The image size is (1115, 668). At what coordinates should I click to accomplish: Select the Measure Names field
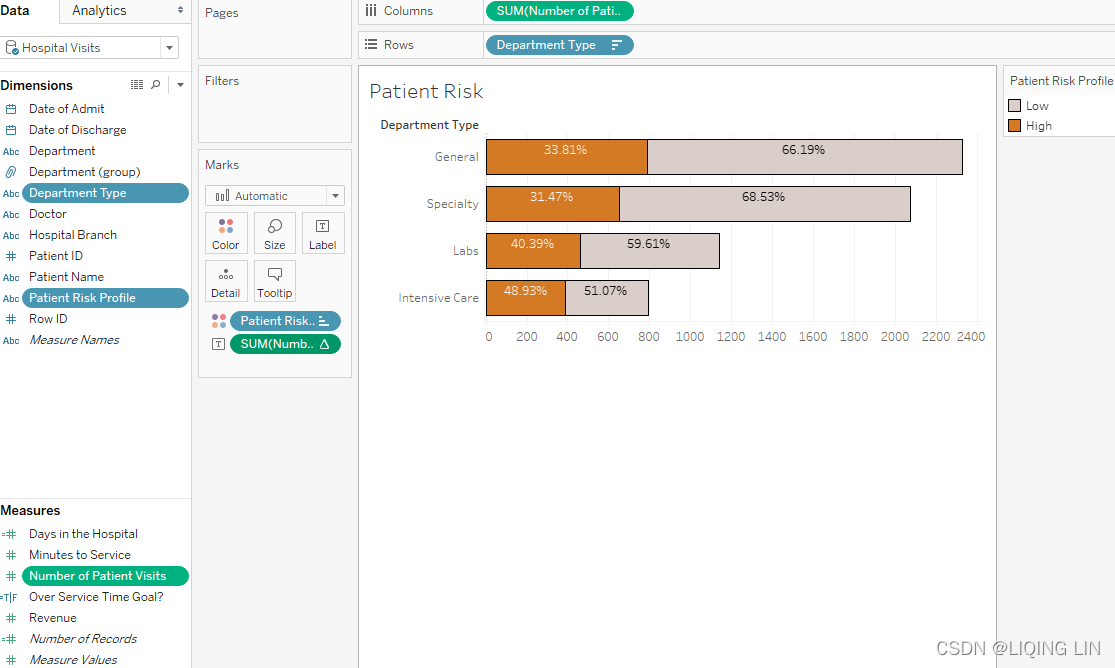74,340
